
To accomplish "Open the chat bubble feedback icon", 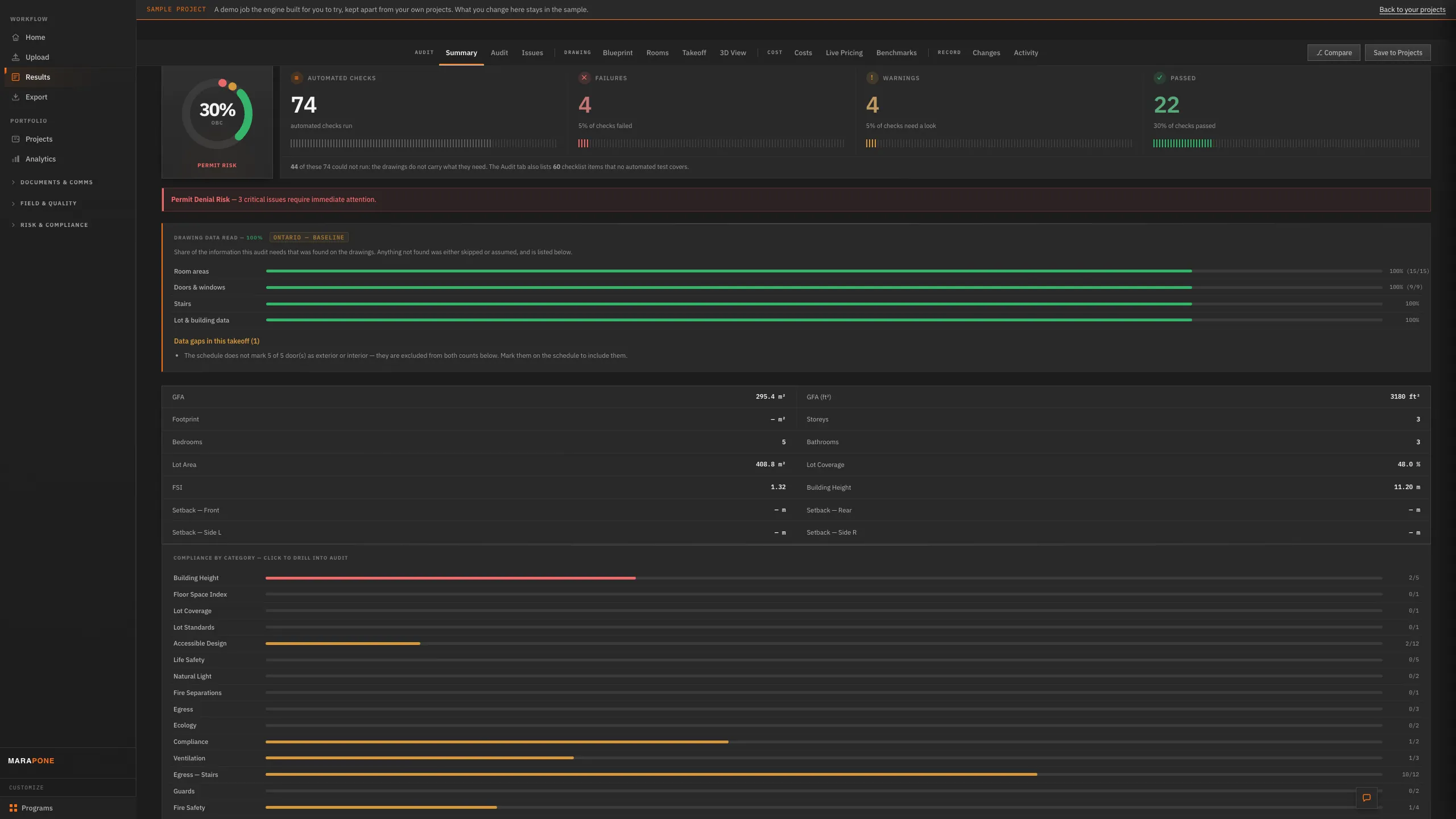I will coord(1367,798).
